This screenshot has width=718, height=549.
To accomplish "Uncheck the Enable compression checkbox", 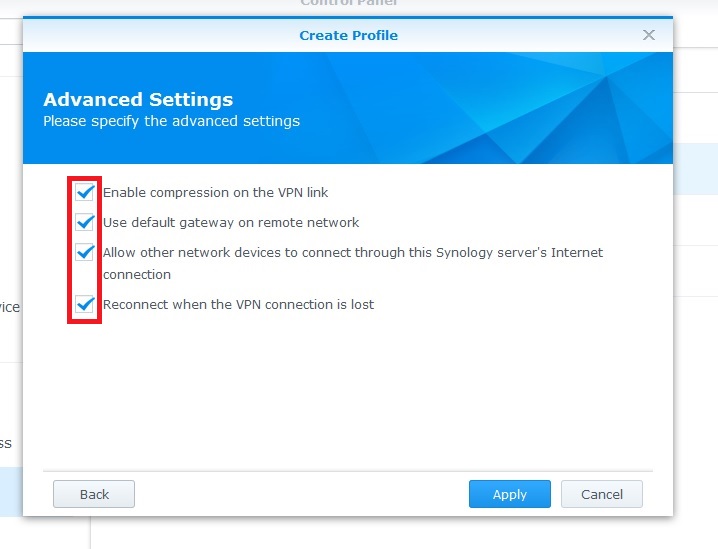I will pyautogui.click(x=85, y=192).
